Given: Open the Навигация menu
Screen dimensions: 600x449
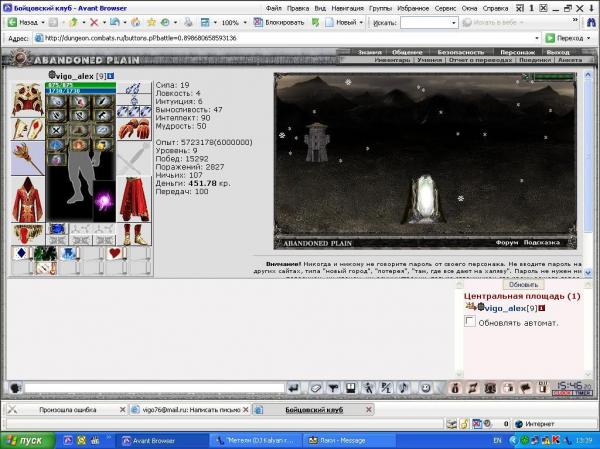Looking at the screenshot, I should (347, 8).
